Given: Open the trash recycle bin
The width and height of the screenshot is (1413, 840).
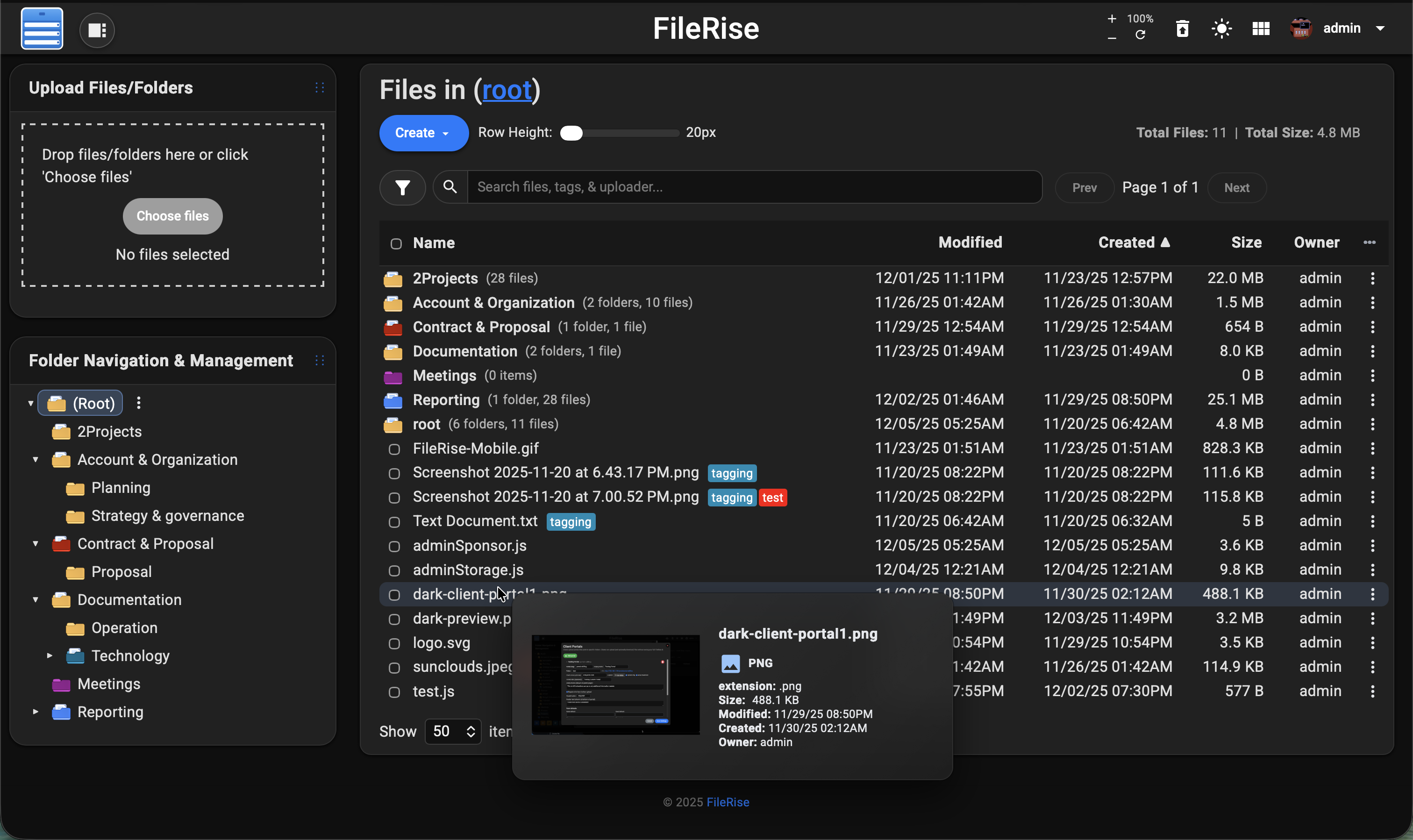Looking at the screenshot, I should (x=1182, y=28).
